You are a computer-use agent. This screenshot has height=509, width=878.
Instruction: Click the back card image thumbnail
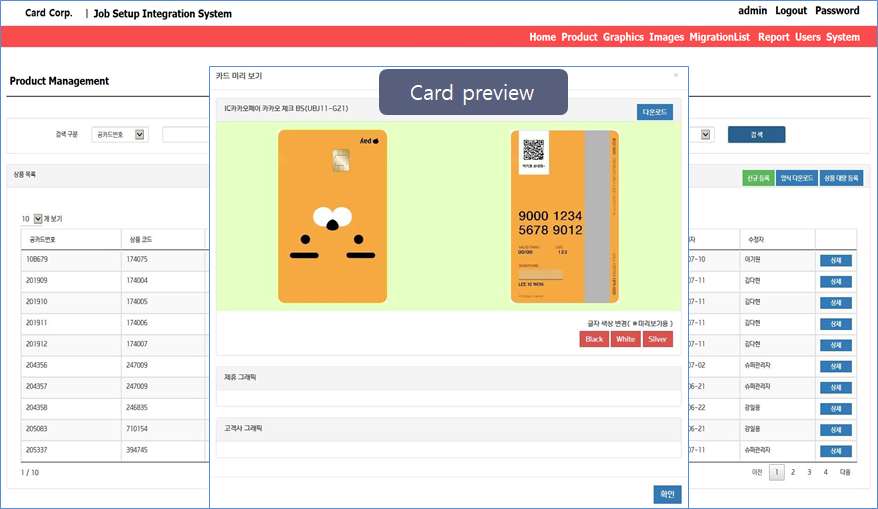tap(564, 216)
